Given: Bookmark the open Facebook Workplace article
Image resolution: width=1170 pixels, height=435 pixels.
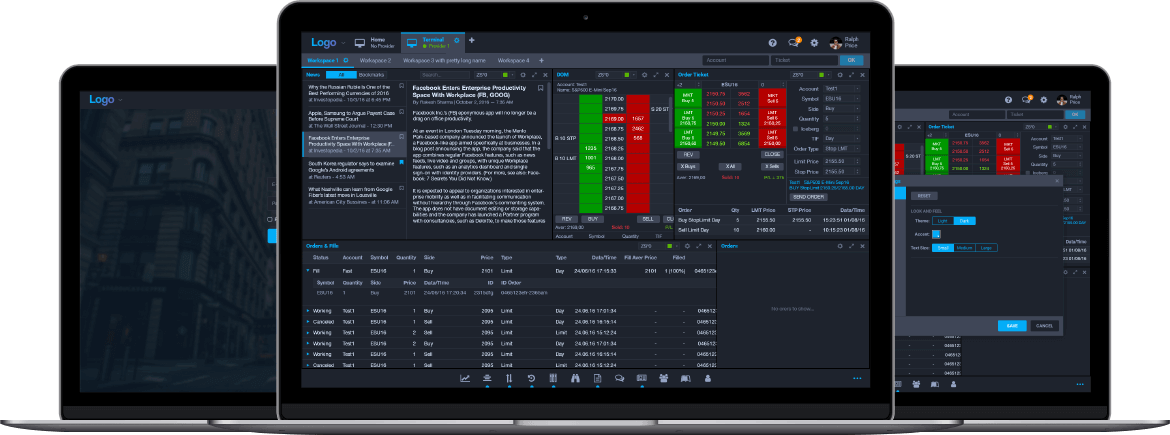Looking at the screenshot, I should (540, 87).
